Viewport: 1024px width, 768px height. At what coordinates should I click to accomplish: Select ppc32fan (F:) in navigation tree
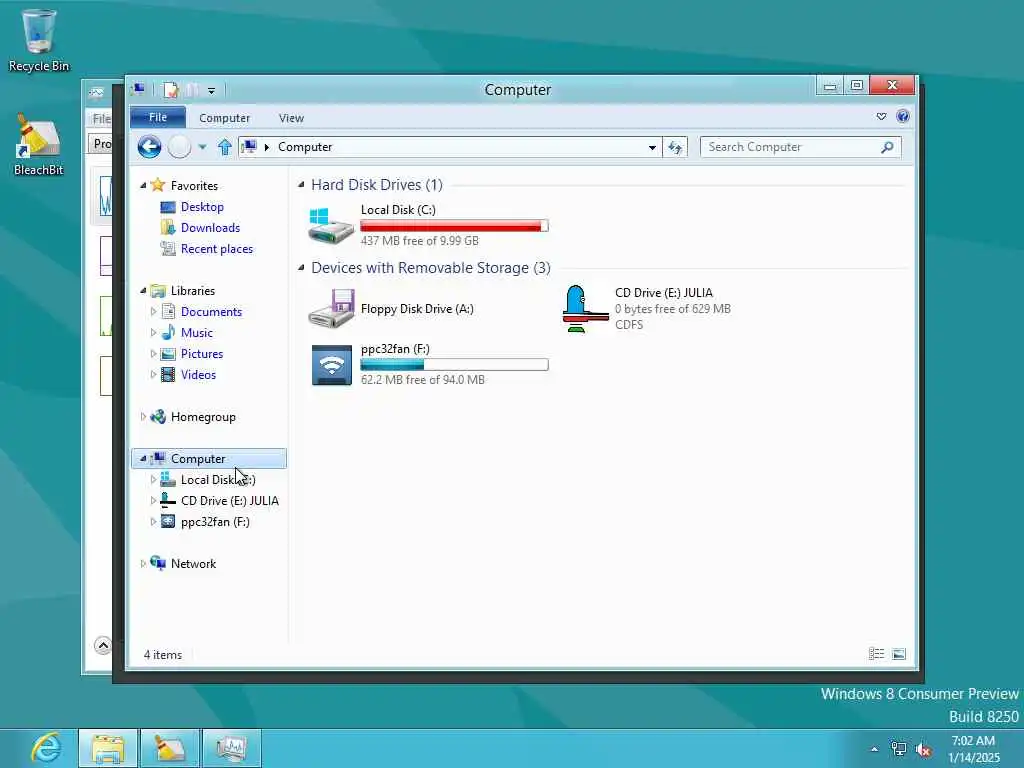click(215, 522)
